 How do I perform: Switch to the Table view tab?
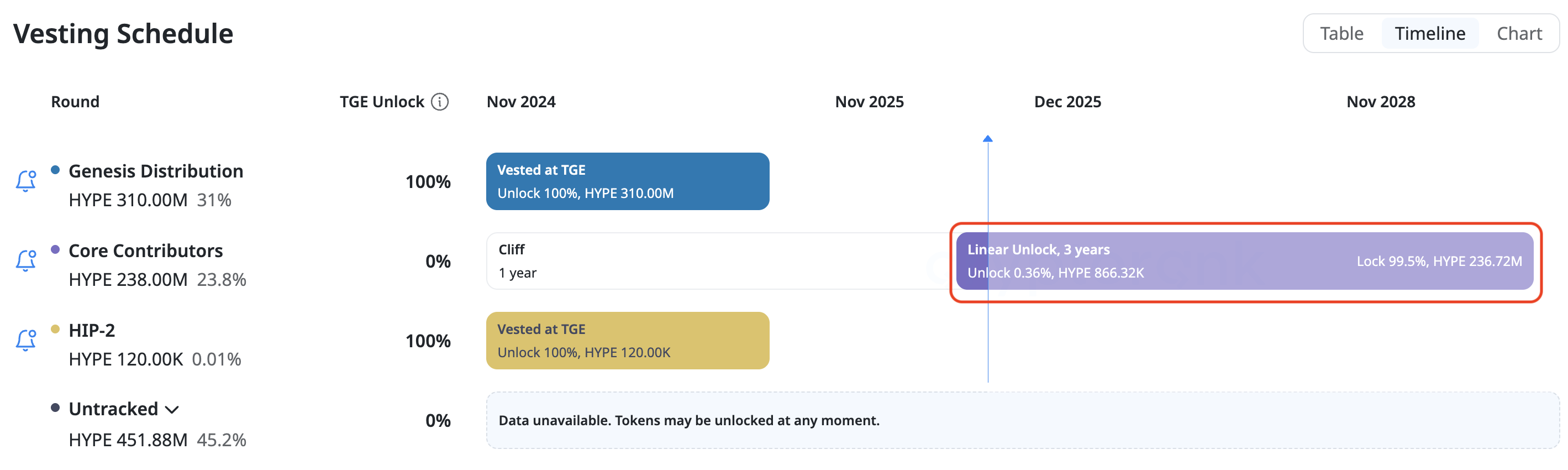(x=1341, y=34)
